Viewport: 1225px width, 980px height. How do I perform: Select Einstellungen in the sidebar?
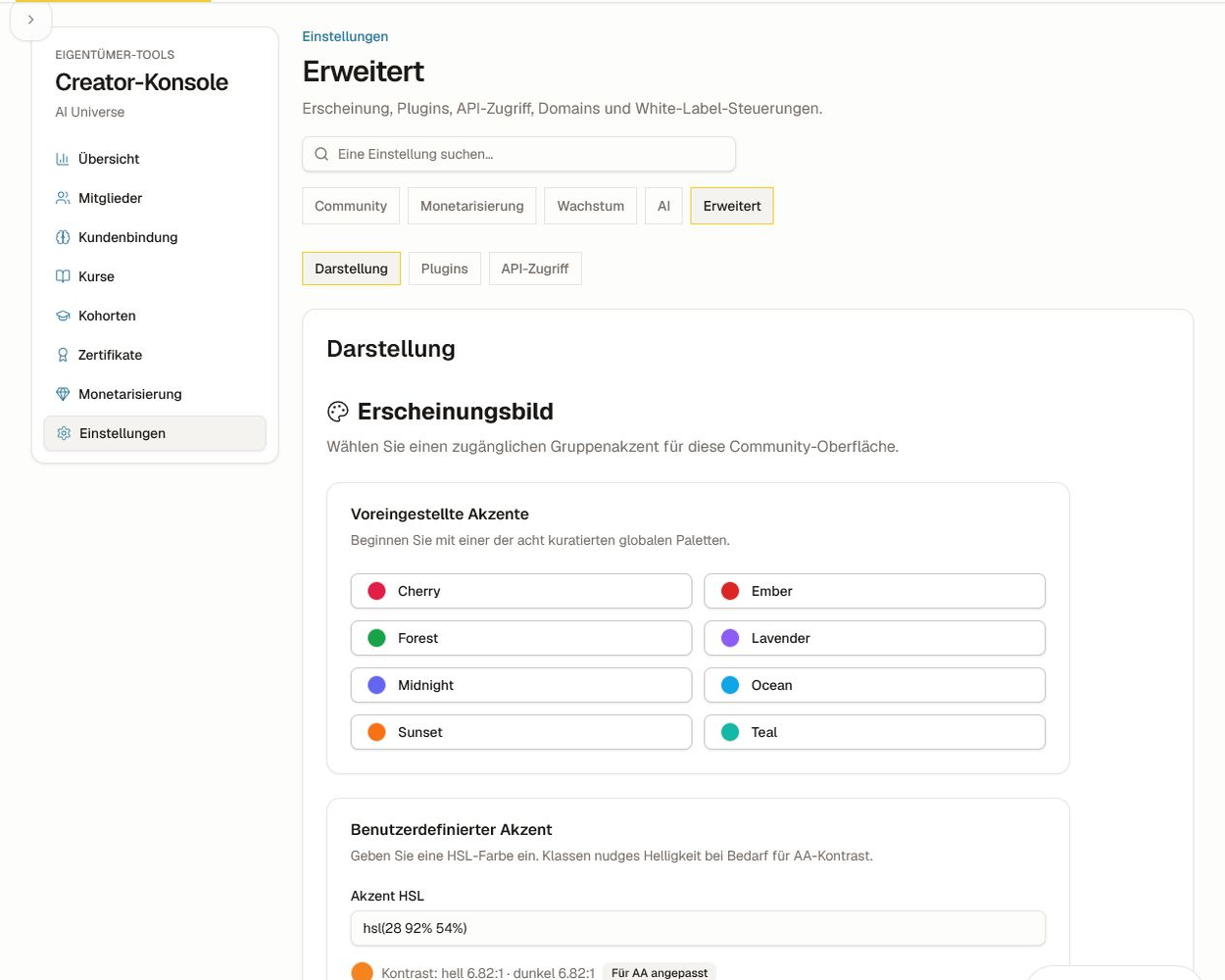click(x=155, y=433)
